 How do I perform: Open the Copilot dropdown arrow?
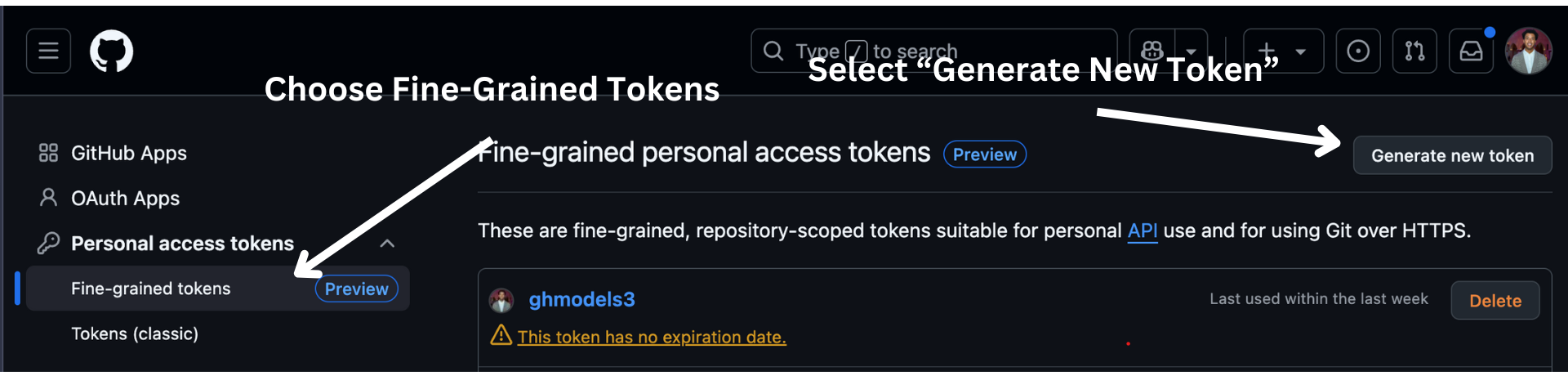coord(1191,51)
